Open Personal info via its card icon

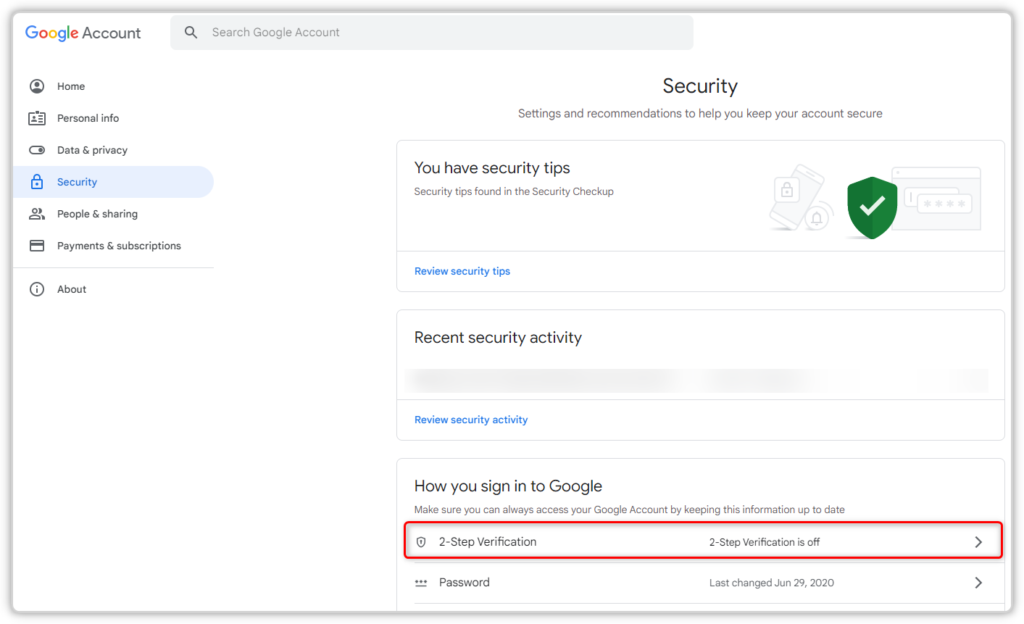(x=37, y=118)
